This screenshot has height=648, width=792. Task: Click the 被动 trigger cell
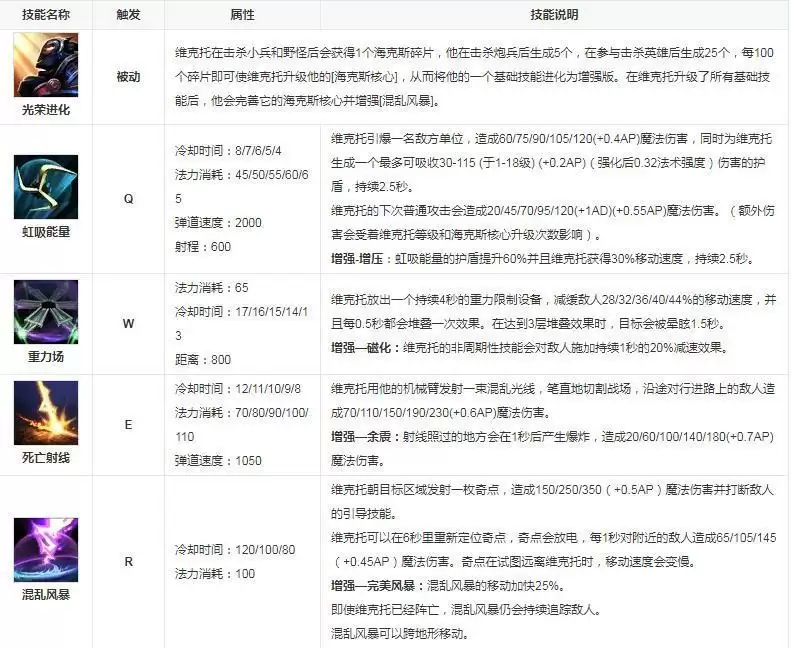click(x=128, y=77)
